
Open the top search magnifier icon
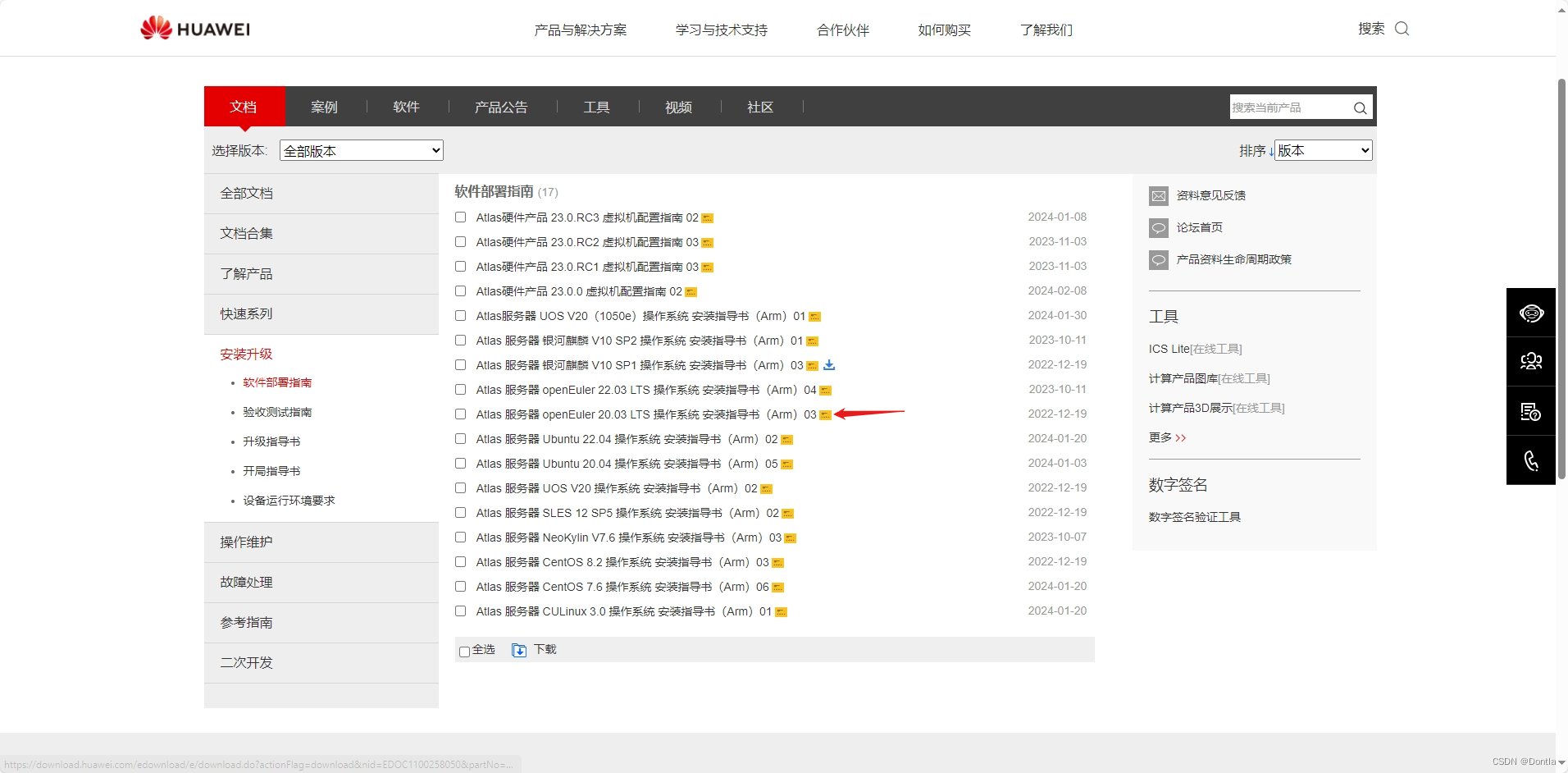click(x=1402, y=29)
